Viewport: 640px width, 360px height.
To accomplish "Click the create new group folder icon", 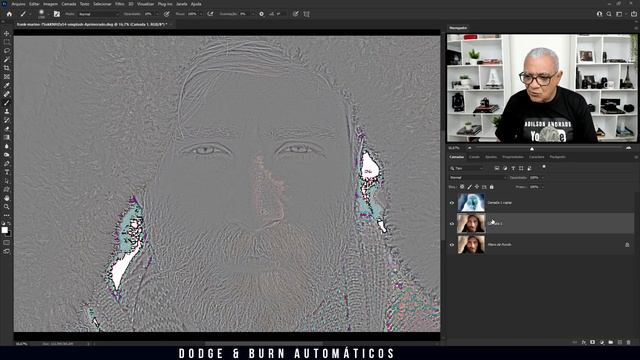I will (x=611, y=342).
